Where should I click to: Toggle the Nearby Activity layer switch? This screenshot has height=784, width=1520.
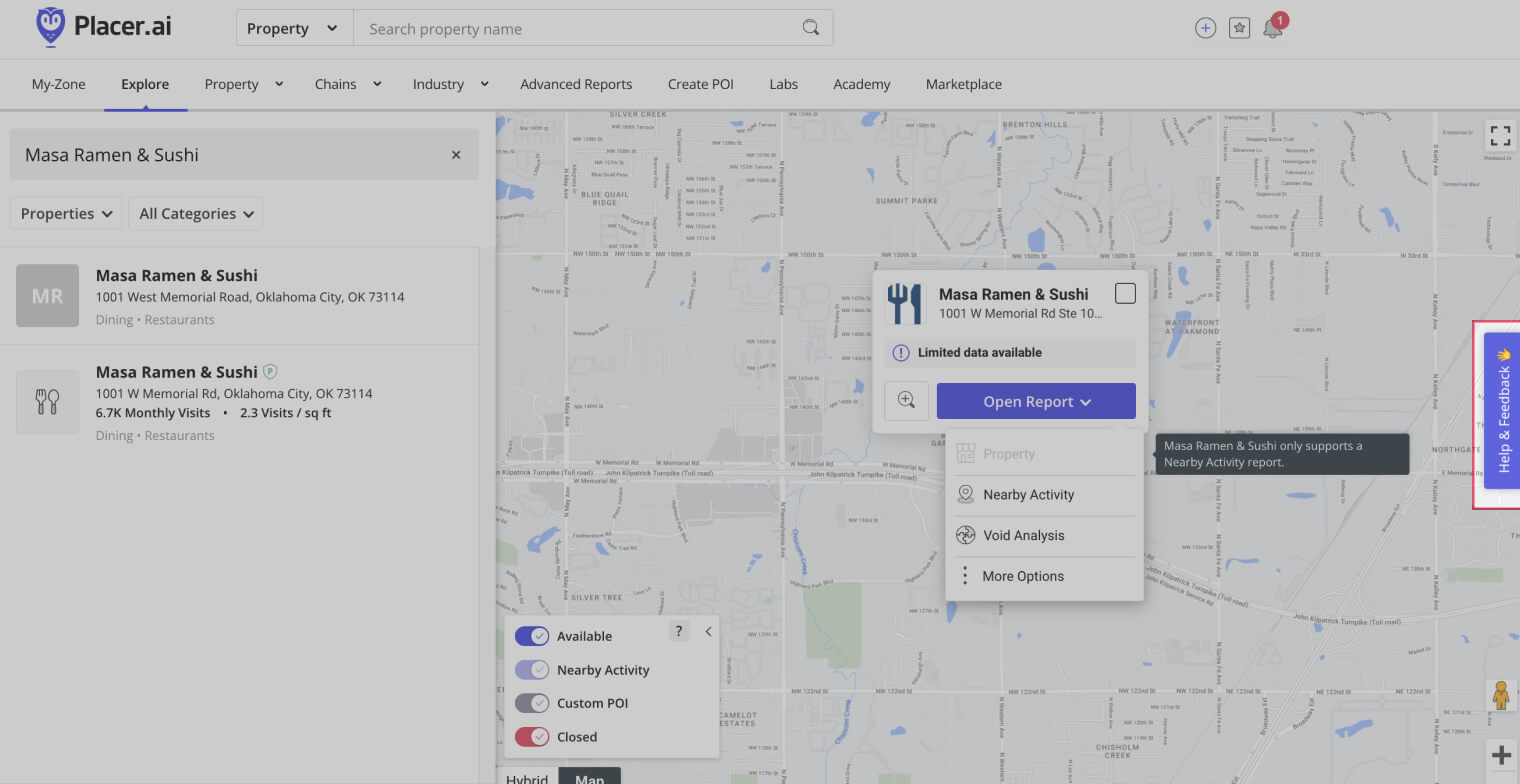[532, 670]
